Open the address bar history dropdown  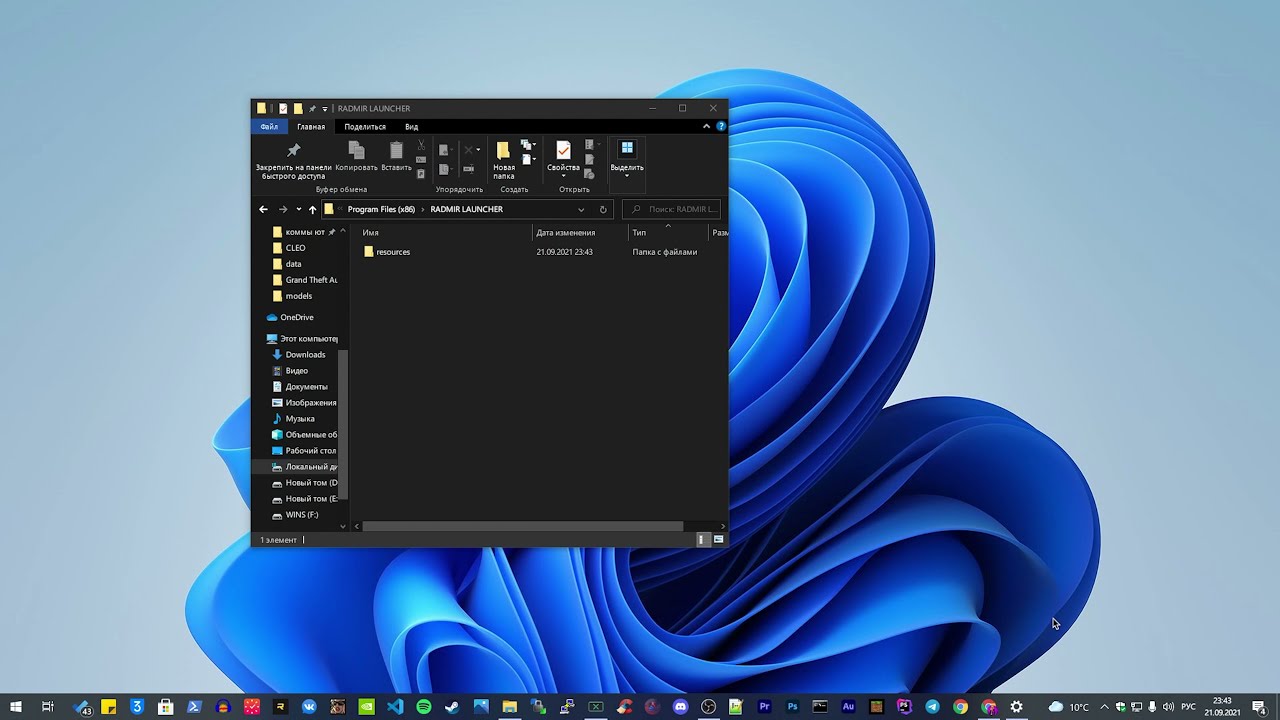coord(581,209)
